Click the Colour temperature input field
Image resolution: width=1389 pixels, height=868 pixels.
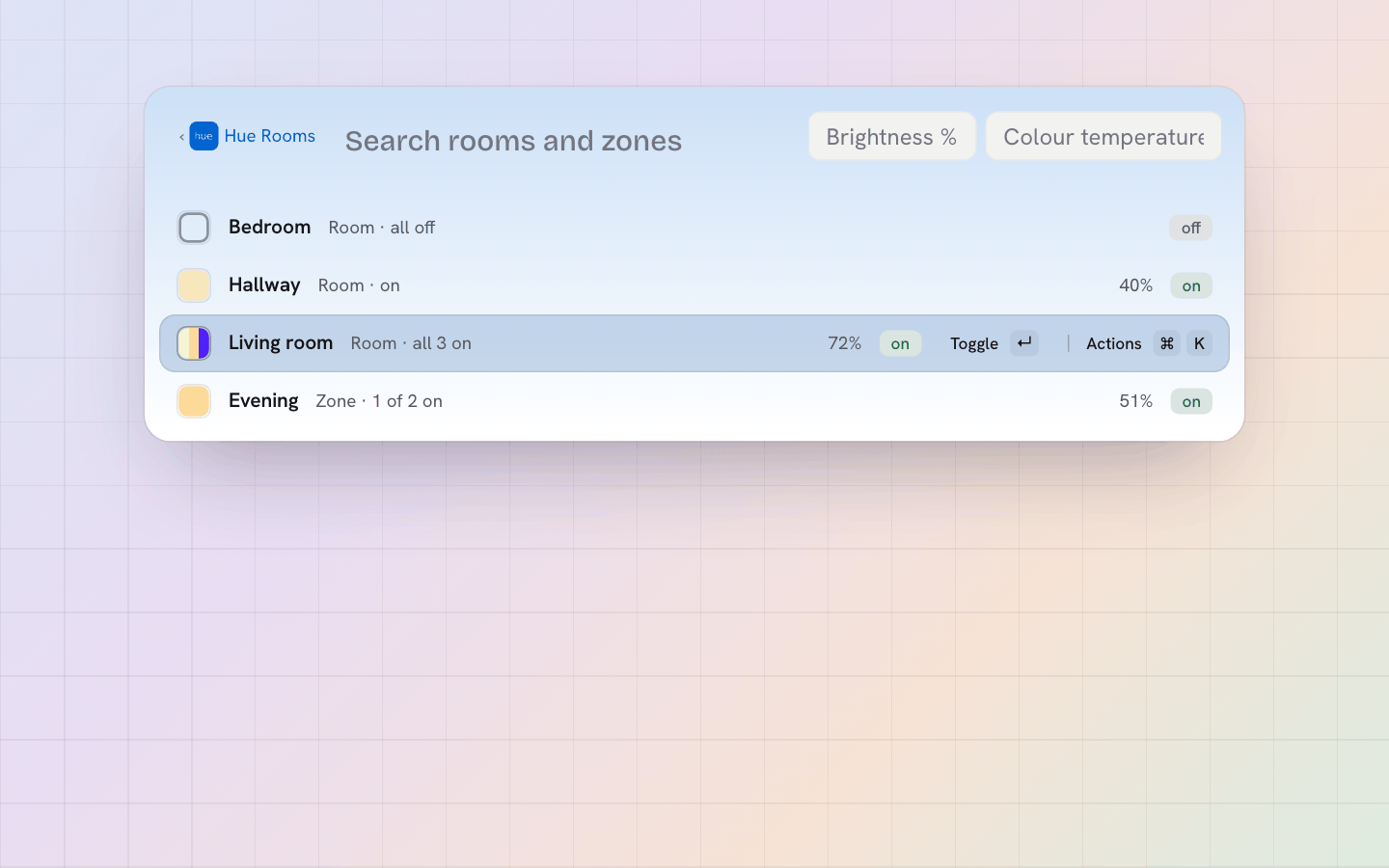coord(1103,136)
